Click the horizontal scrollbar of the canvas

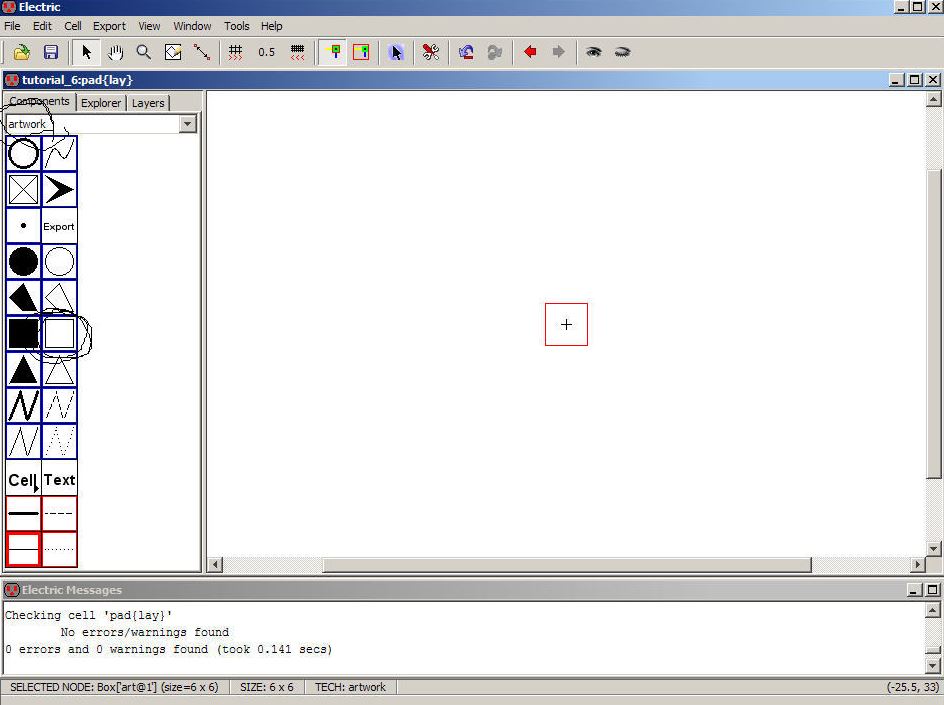point(566,565)
